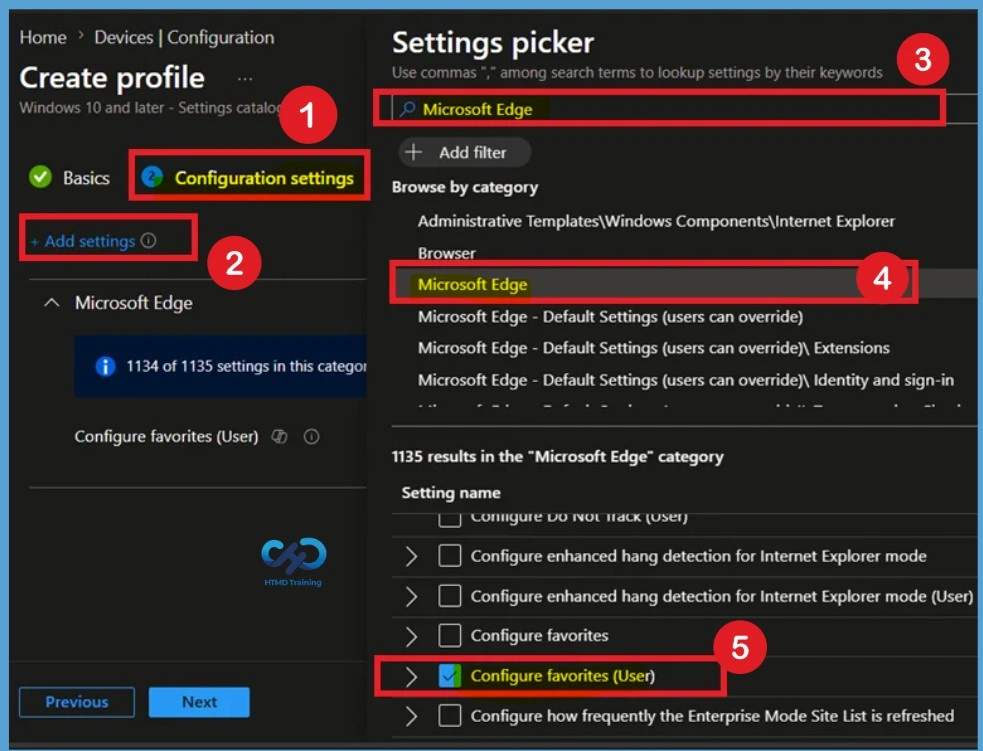Click the Add settings link

pyautogui.click(x=83, y=241)
